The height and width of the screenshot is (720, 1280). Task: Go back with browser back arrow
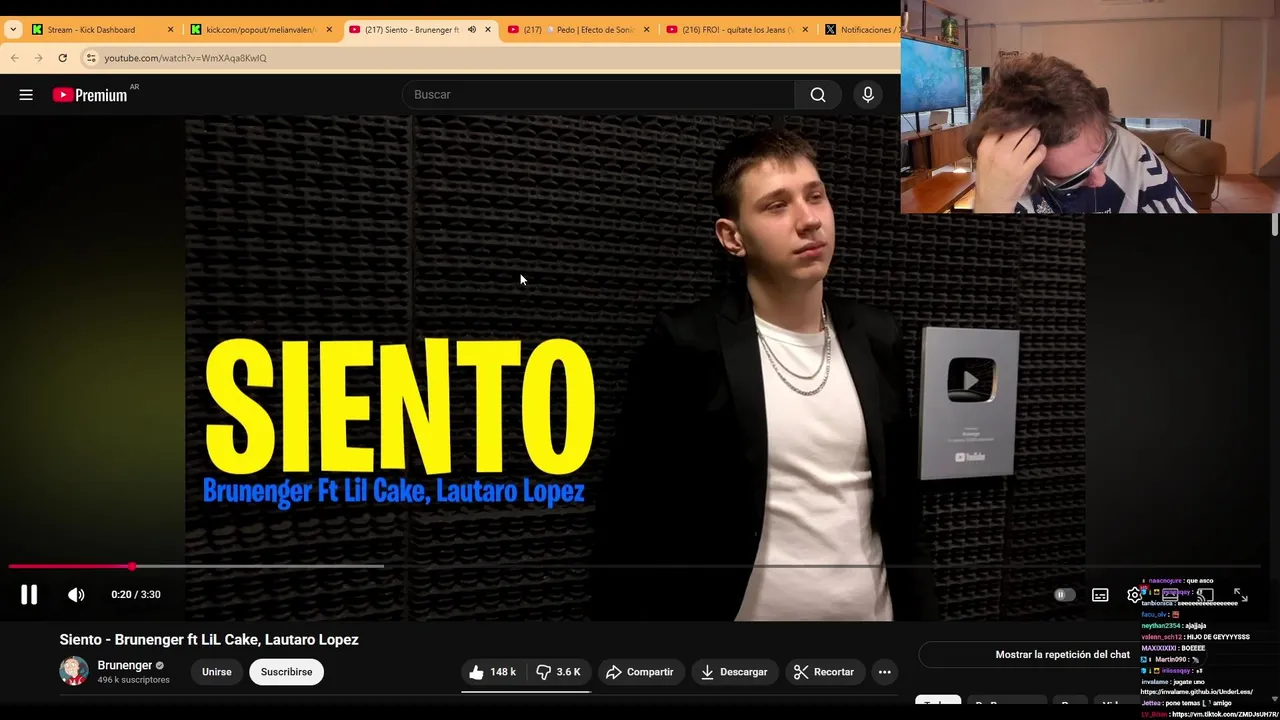click(x=15, y=58)
